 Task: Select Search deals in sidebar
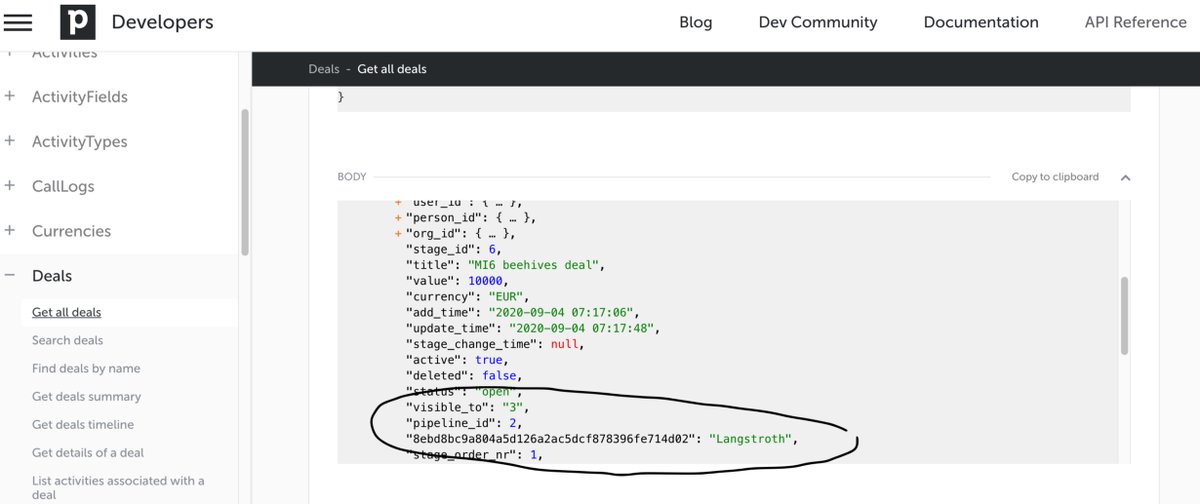tap(67, 340)
